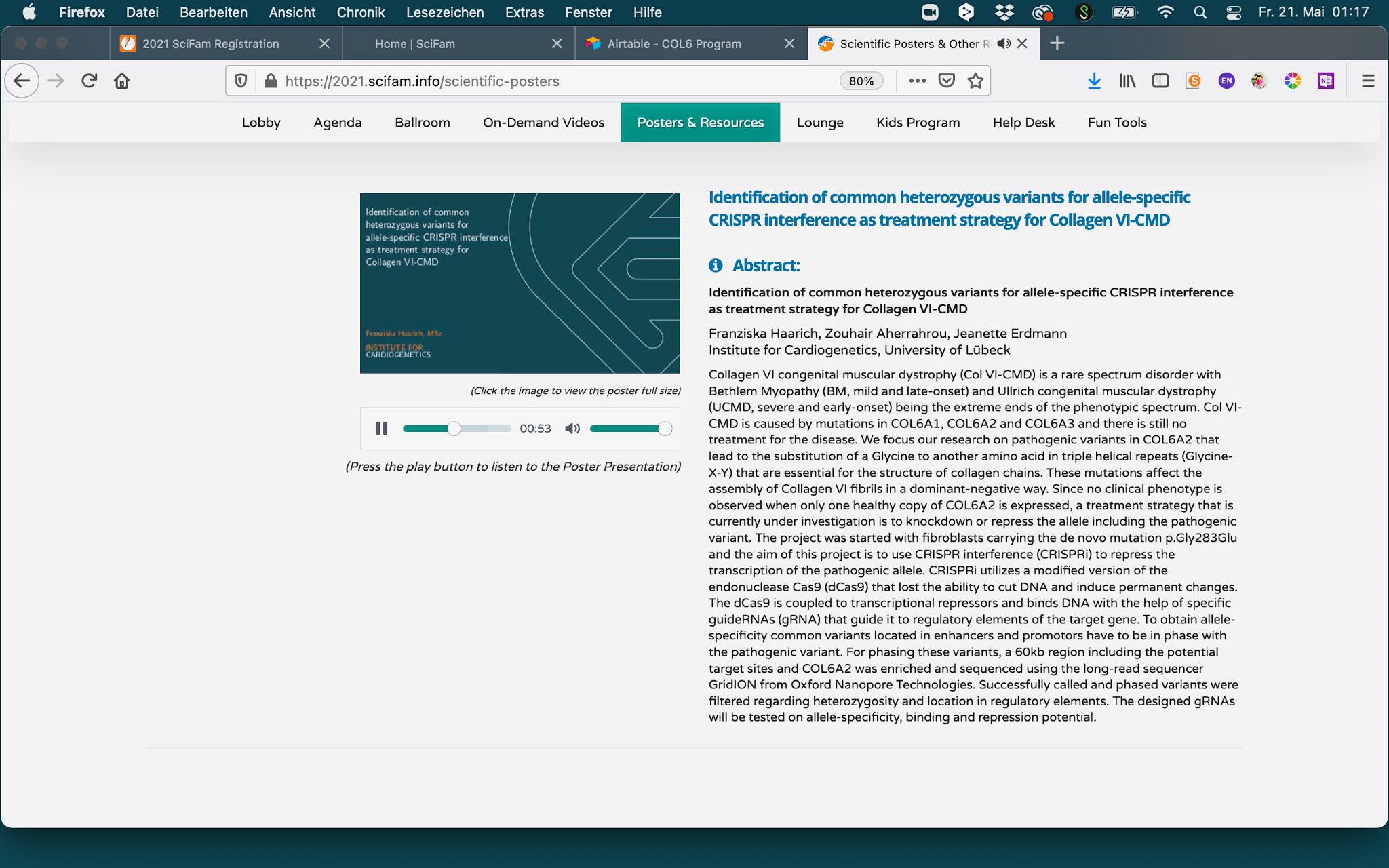
Task: Open a new browser tab
Action: tap(1057, 43)
